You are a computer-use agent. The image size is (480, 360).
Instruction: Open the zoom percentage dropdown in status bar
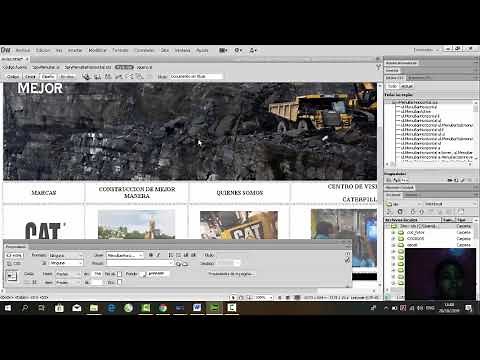(264, 297)
